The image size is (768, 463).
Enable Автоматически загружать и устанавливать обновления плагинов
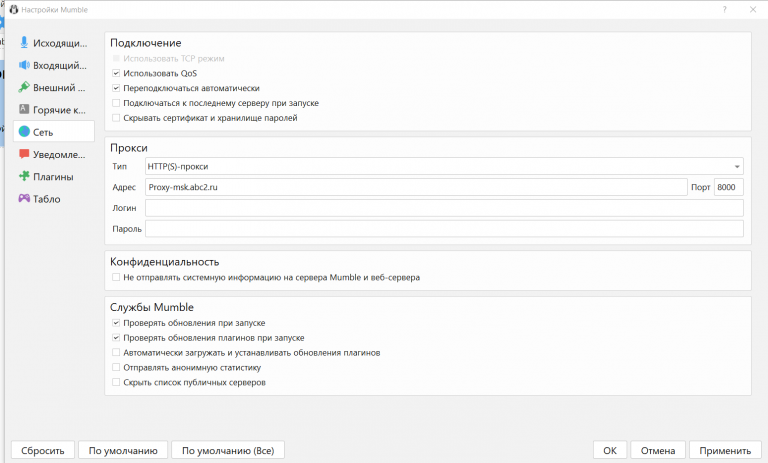(x=116, y=352)
